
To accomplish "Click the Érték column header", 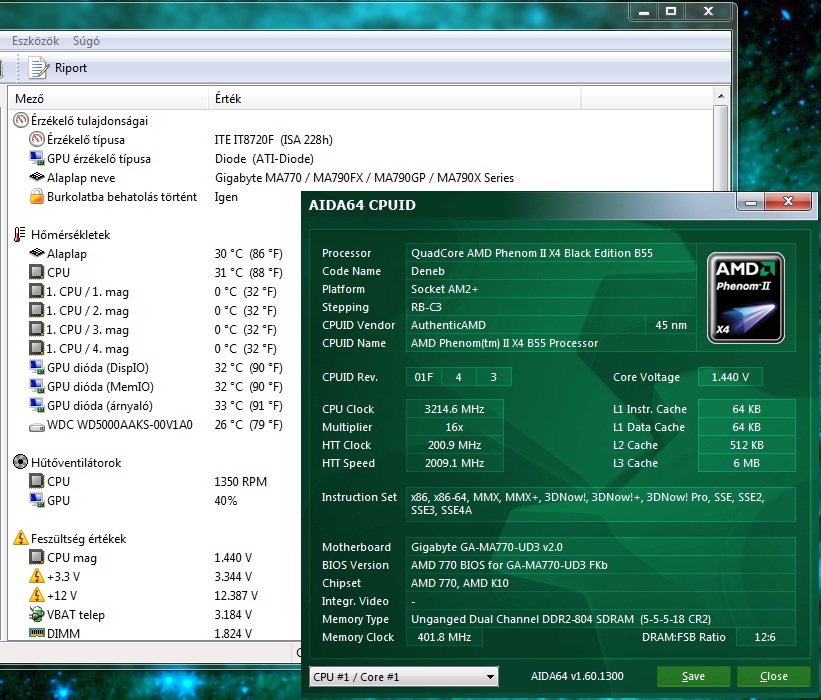I will tap(395, 98).
